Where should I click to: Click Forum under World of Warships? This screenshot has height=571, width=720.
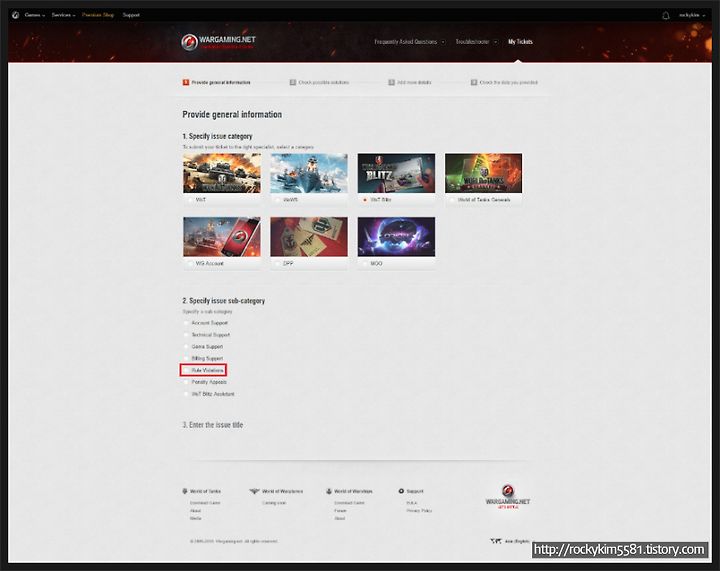tap(340, 510)
